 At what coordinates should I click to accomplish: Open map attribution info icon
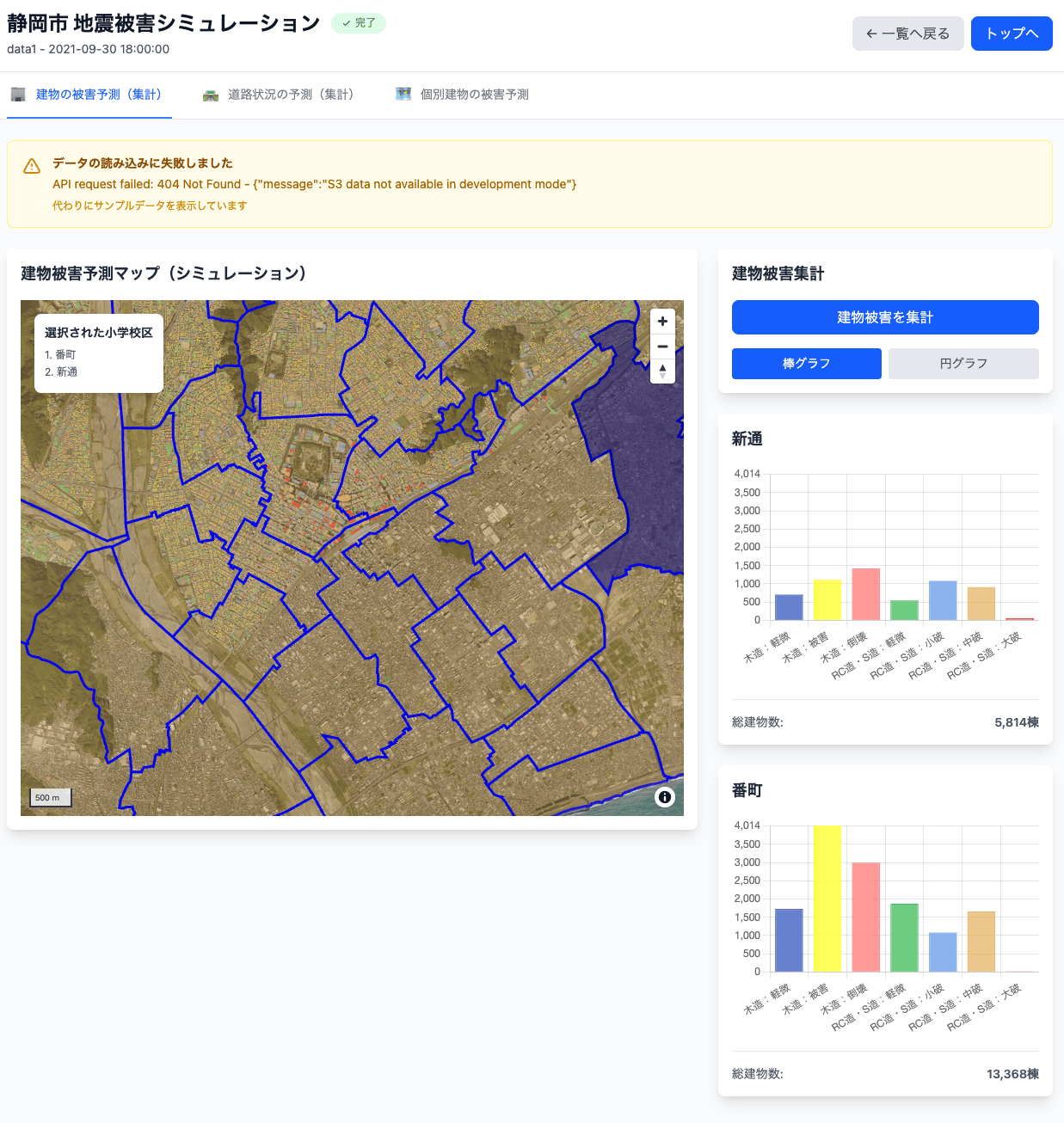(x=664, y=797)
